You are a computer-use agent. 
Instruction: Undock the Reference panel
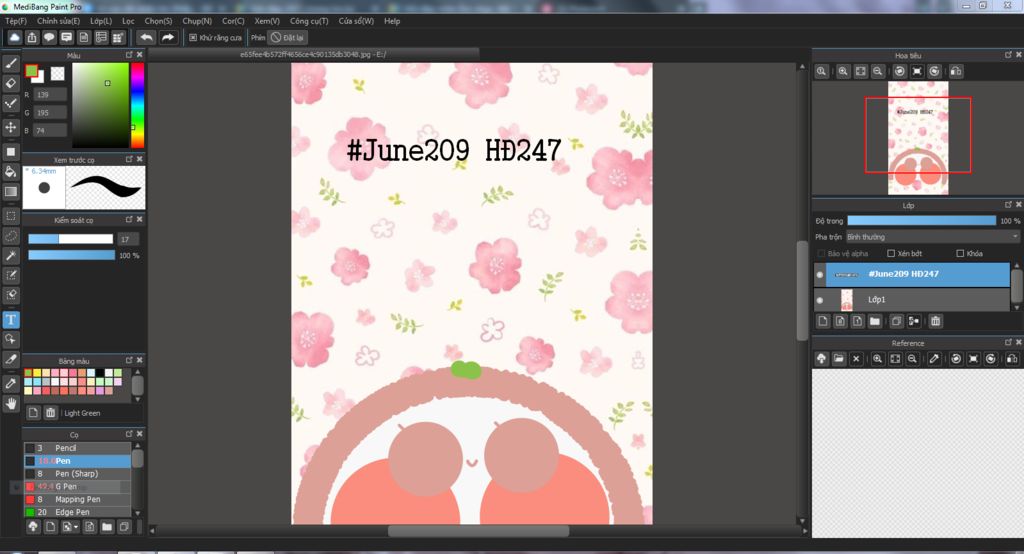(1008, 342)
